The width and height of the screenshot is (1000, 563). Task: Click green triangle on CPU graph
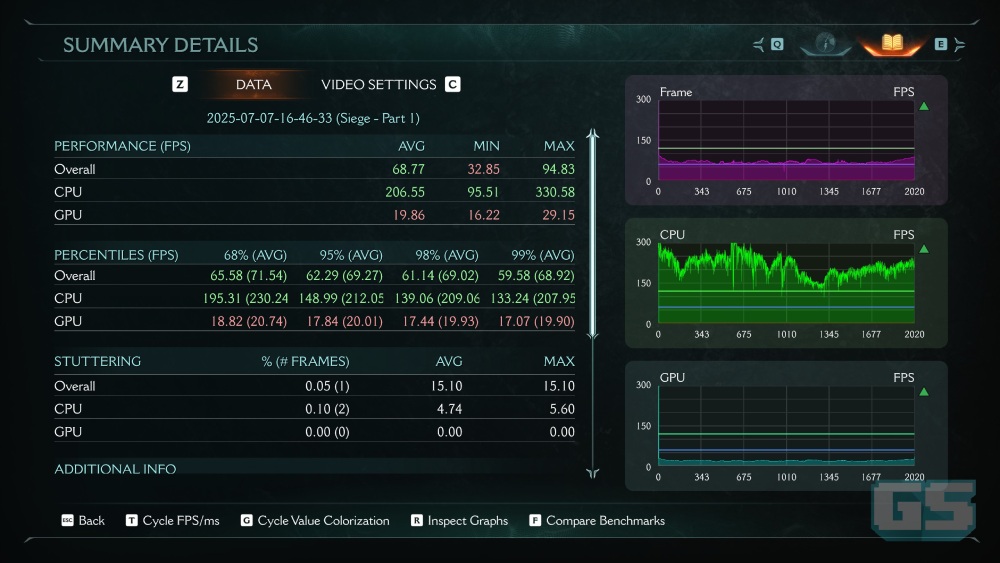[924, 249]
